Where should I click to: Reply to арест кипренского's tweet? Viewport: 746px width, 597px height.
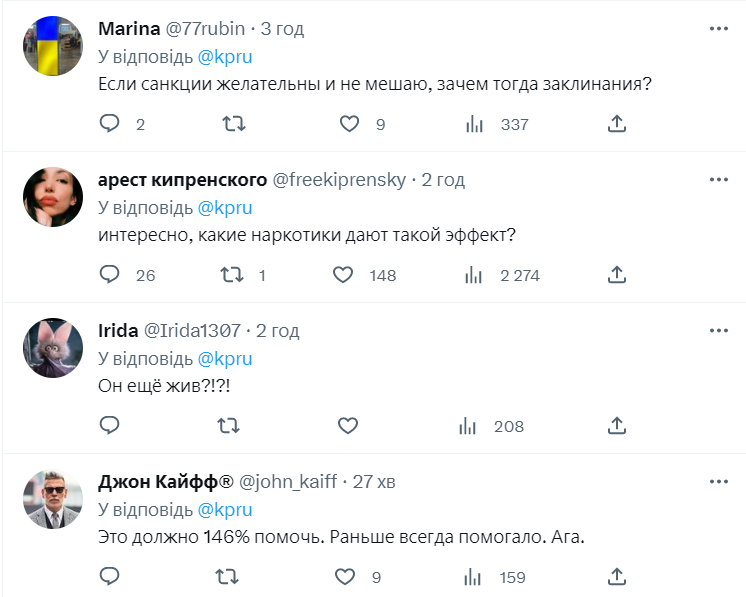pyautogui.click(x=110, y=275)
